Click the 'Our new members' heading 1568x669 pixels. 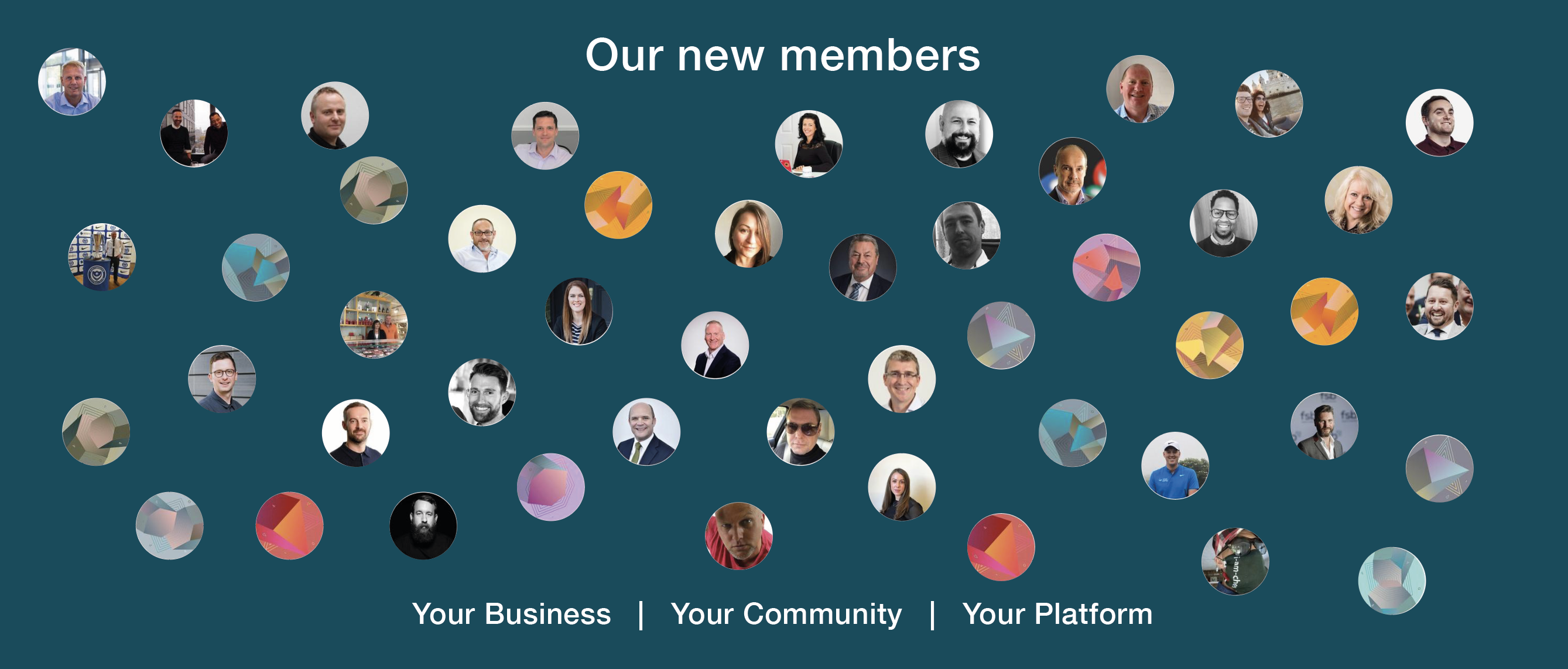point(783,55)
